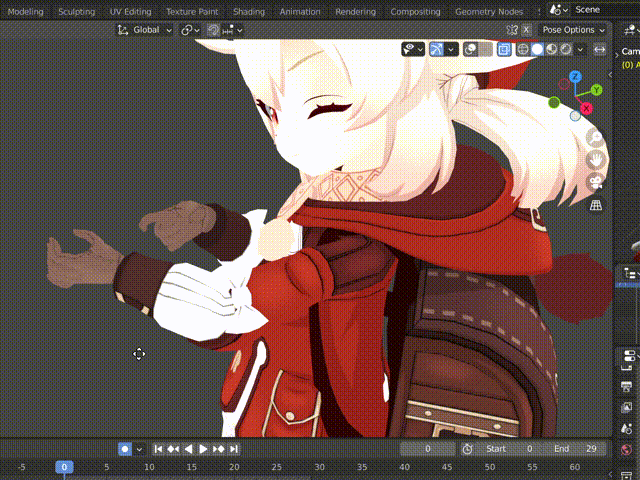Open the viewport shading options dropdown
Viewport: 640px width, 480px height.
point(580,49)
